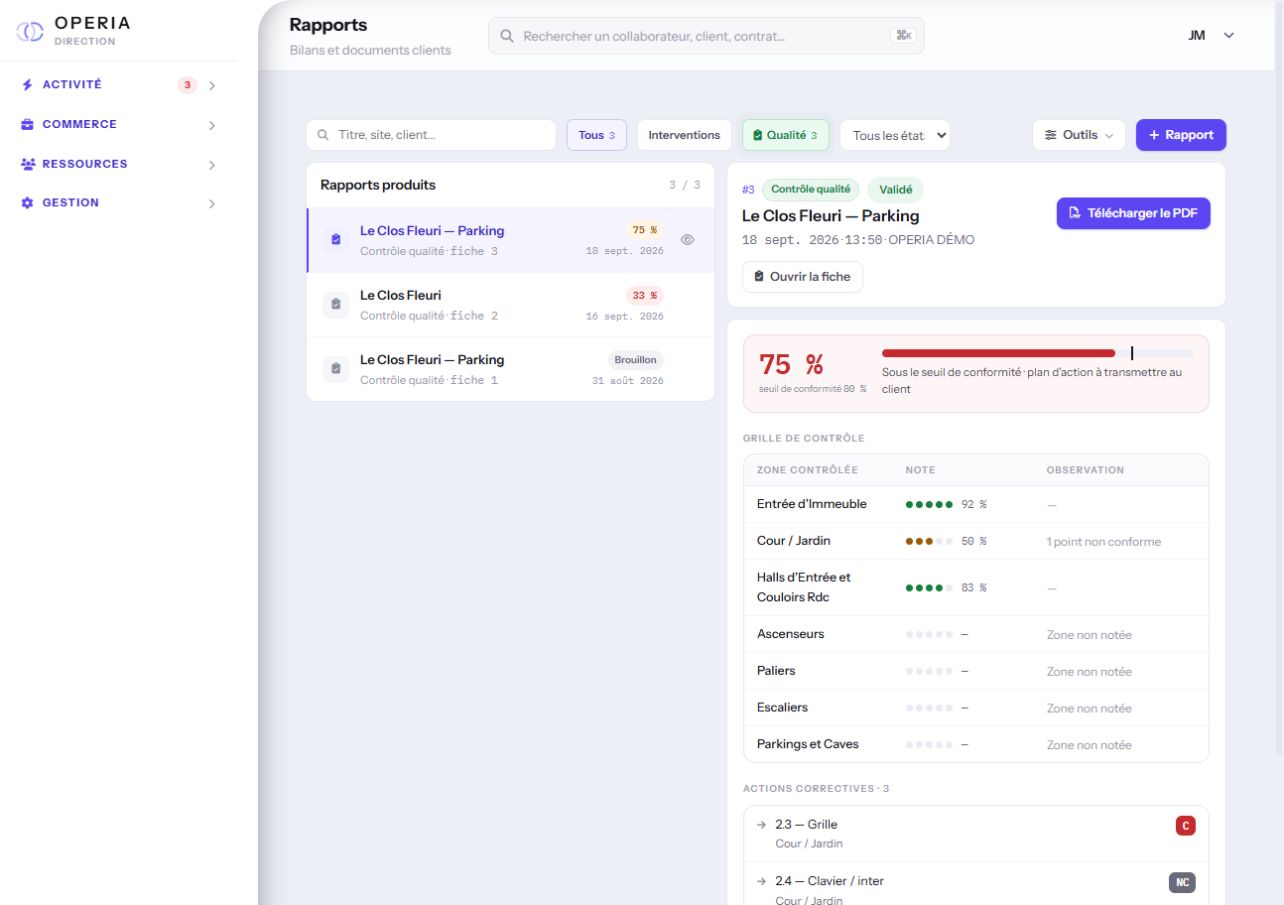
Task: Click the notification badge 3 next to Activité
Action: pos(187,85)
